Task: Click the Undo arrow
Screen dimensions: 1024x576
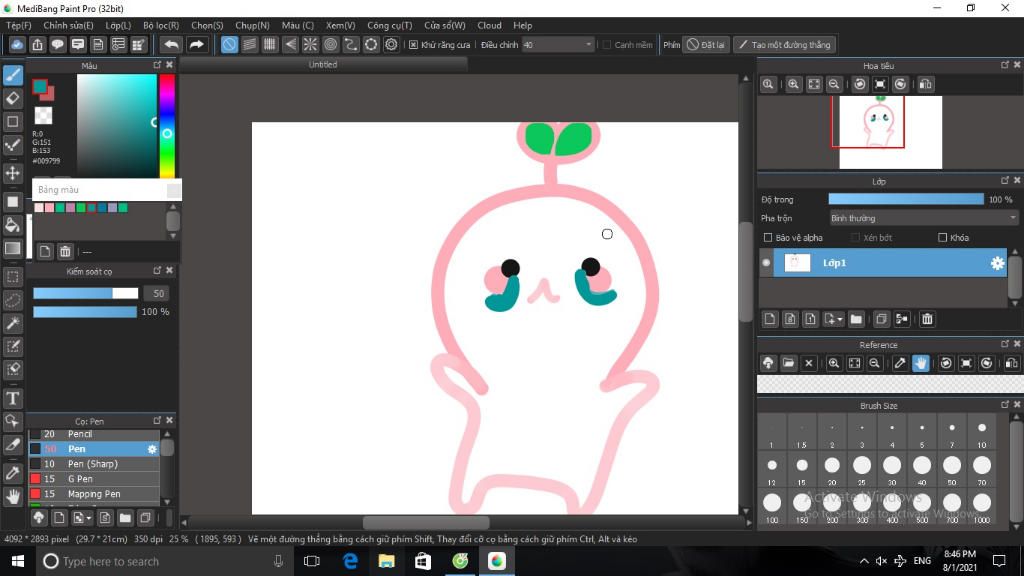Action: [171, 44]
